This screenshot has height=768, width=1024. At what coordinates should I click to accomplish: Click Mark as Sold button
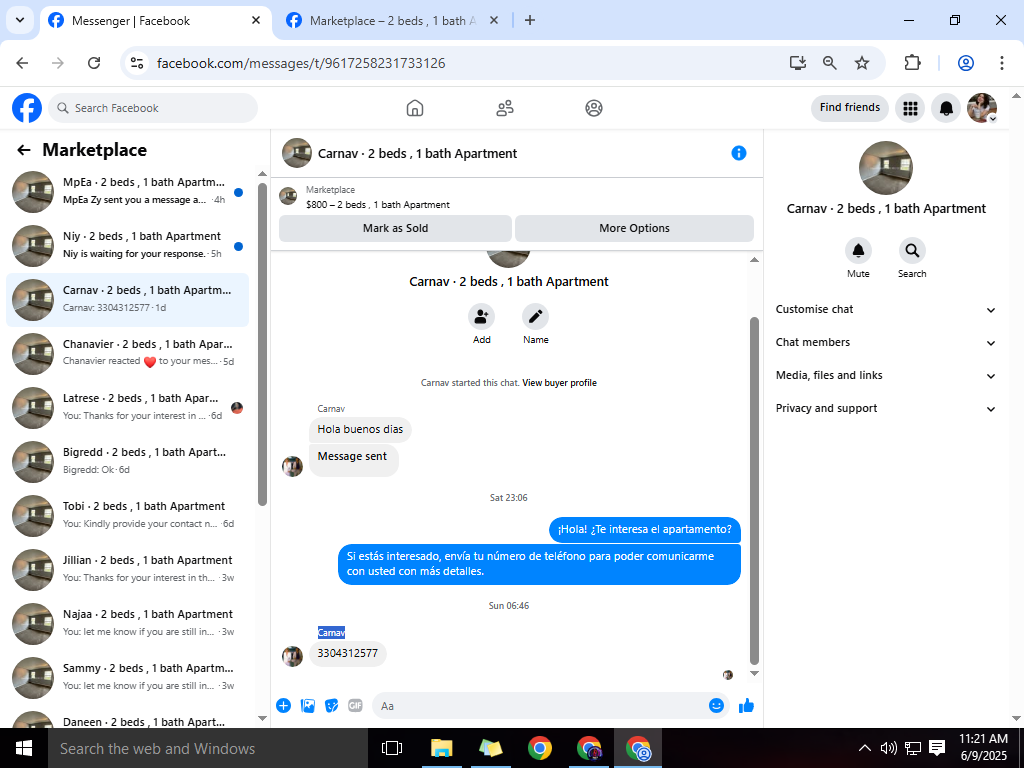point(395,229)
